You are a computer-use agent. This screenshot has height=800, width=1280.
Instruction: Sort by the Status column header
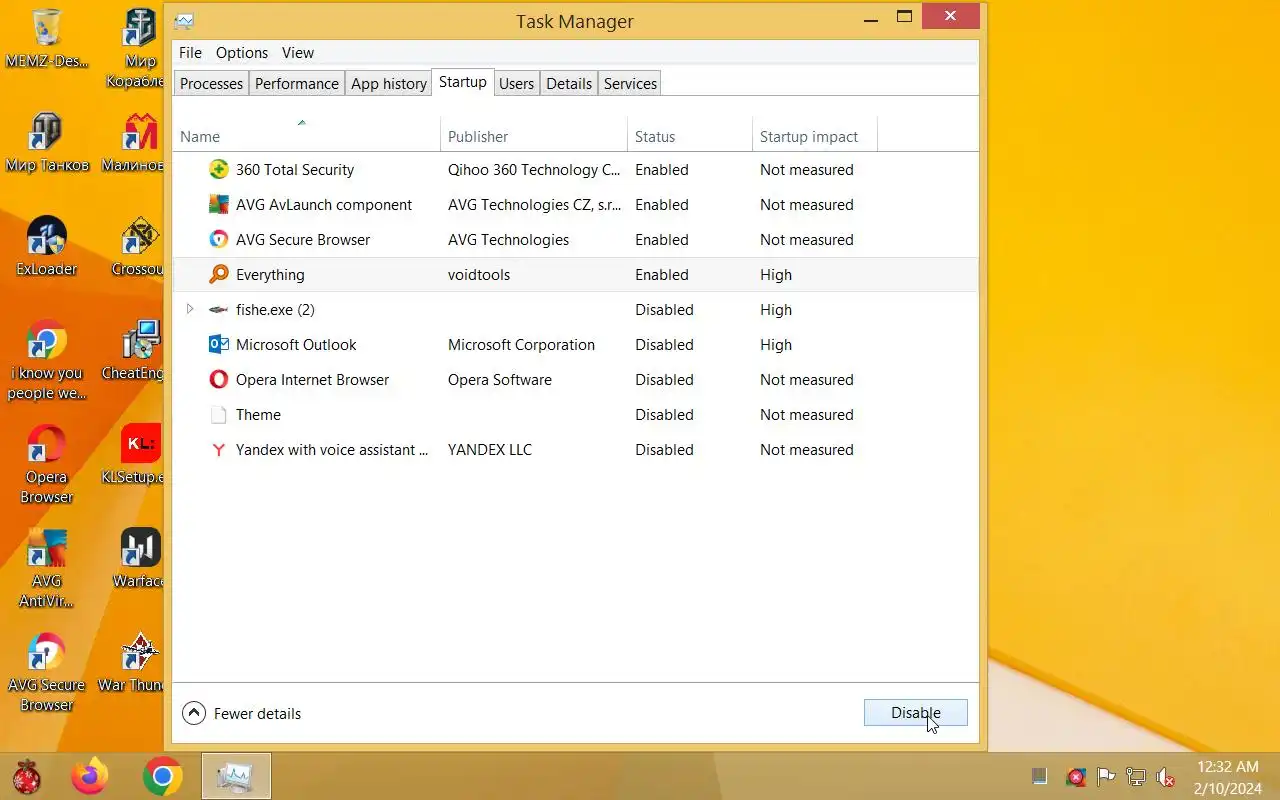[x=689, y=136]
